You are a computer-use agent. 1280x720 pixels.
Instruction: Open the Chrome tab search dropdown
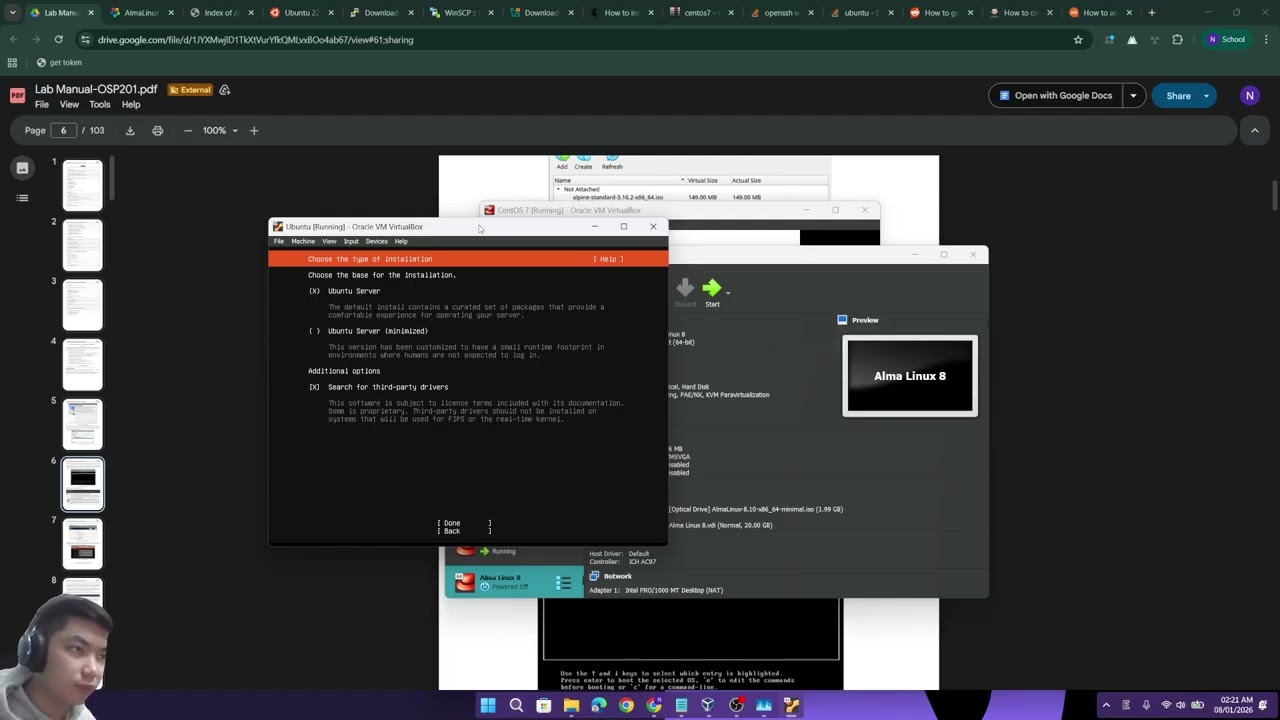12,13
